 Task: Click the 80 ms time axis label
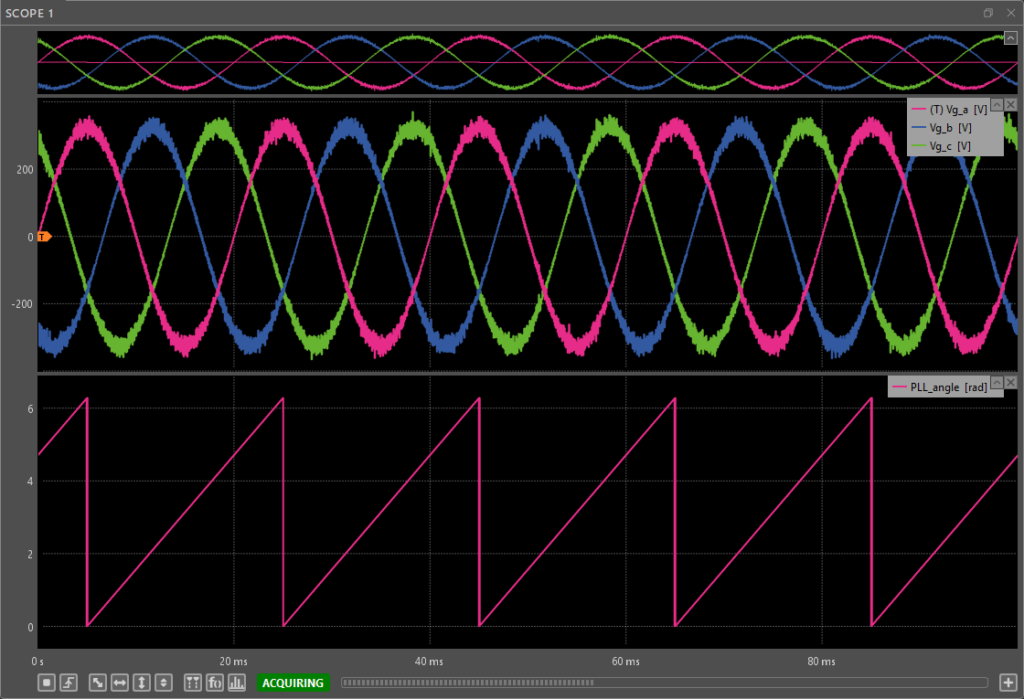click(822, 661)
